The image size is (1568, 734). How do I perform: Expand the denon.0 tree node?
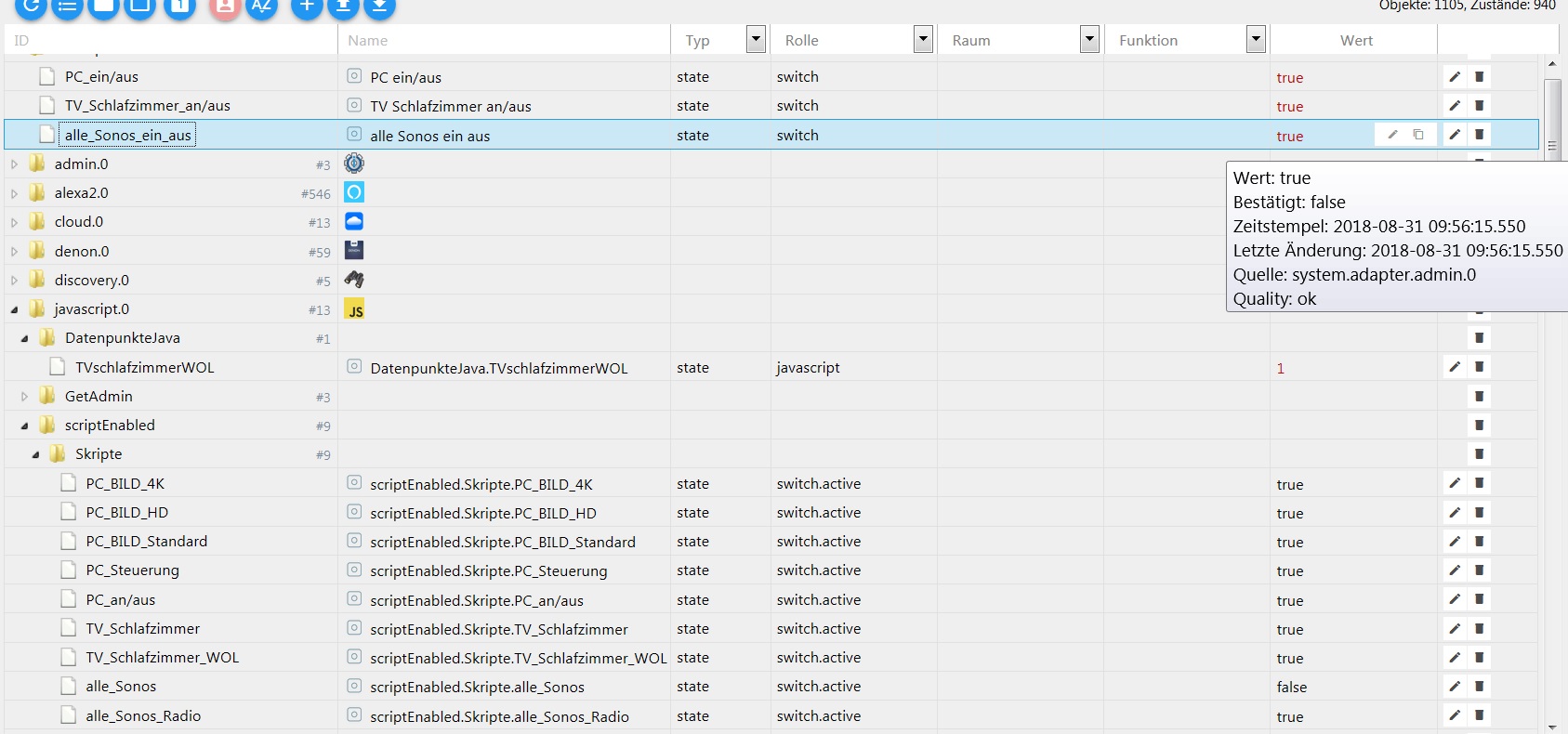pos(14,251)
